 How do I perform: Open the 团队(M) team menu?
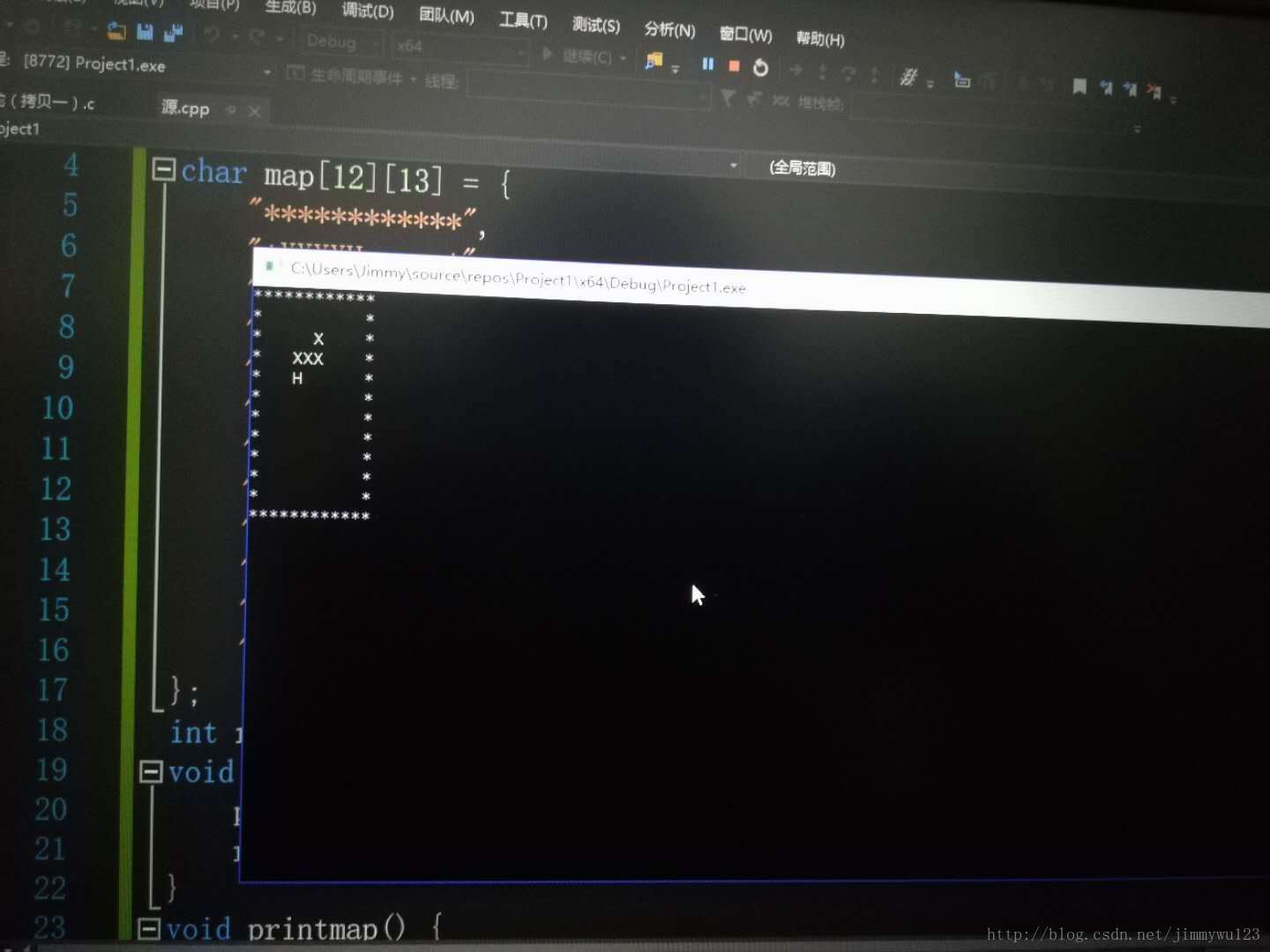(x=446, y=16)
